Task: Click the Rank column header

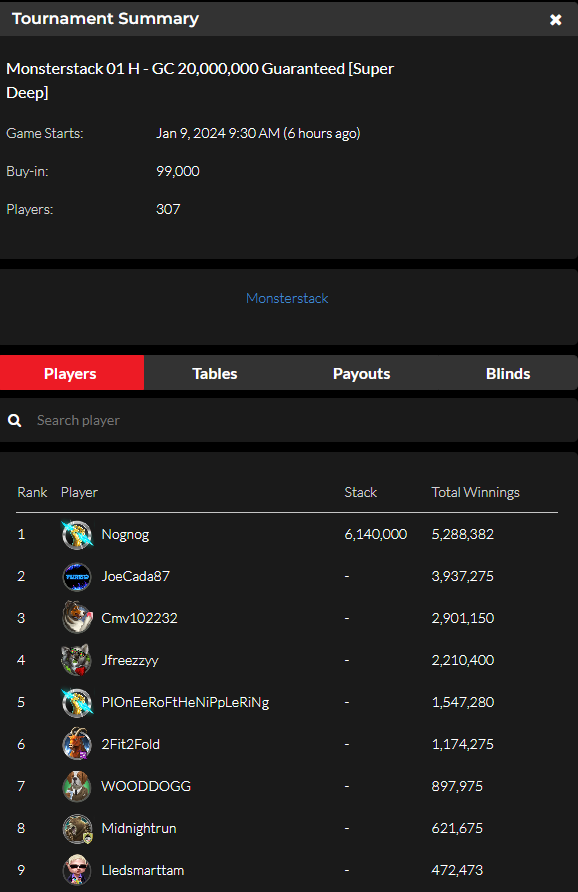Action: point(32,492)
